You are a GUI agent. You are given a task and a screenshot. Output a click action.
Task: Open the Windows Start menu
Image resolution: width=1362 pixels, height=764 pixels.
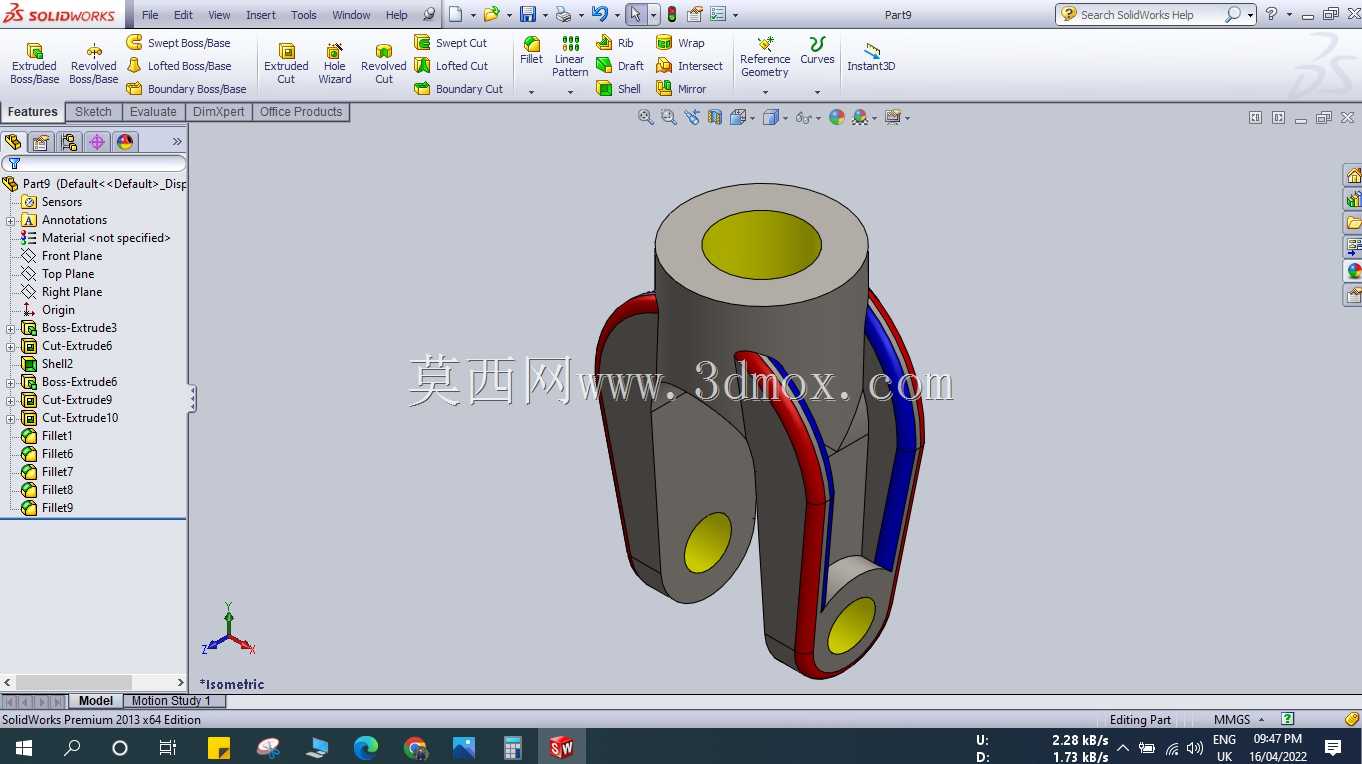24,747
